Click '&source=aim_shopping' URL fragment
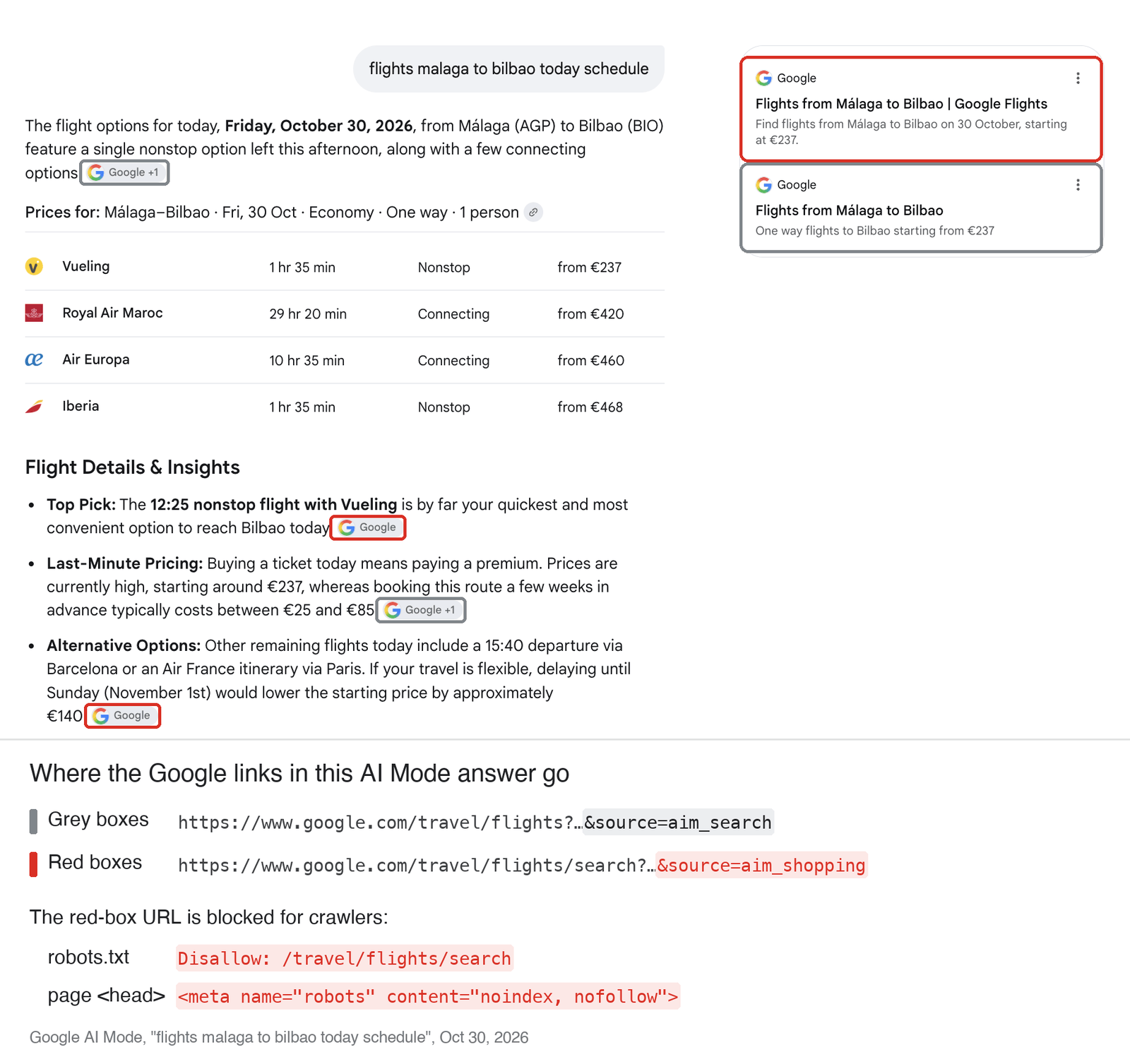Screen dimensions: 1130x1064 click(761, 866)
